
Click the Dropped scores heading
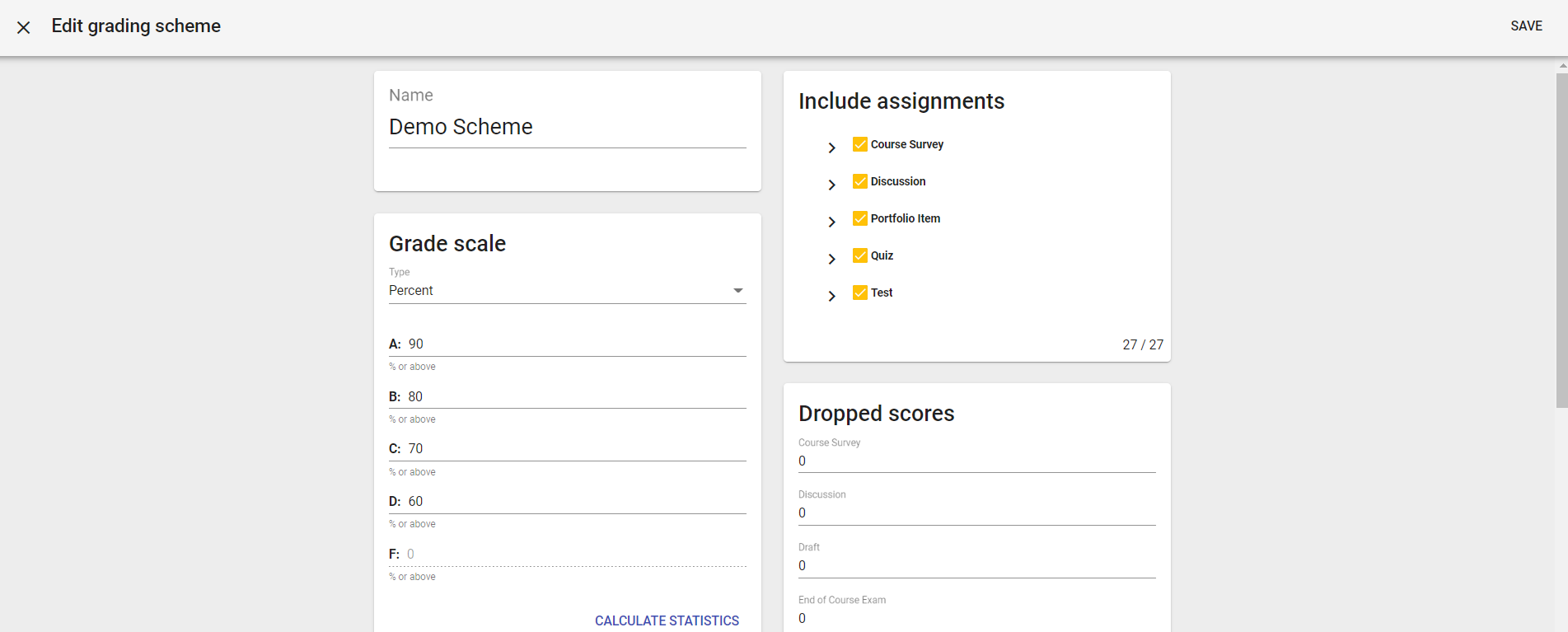pos(876,414)
